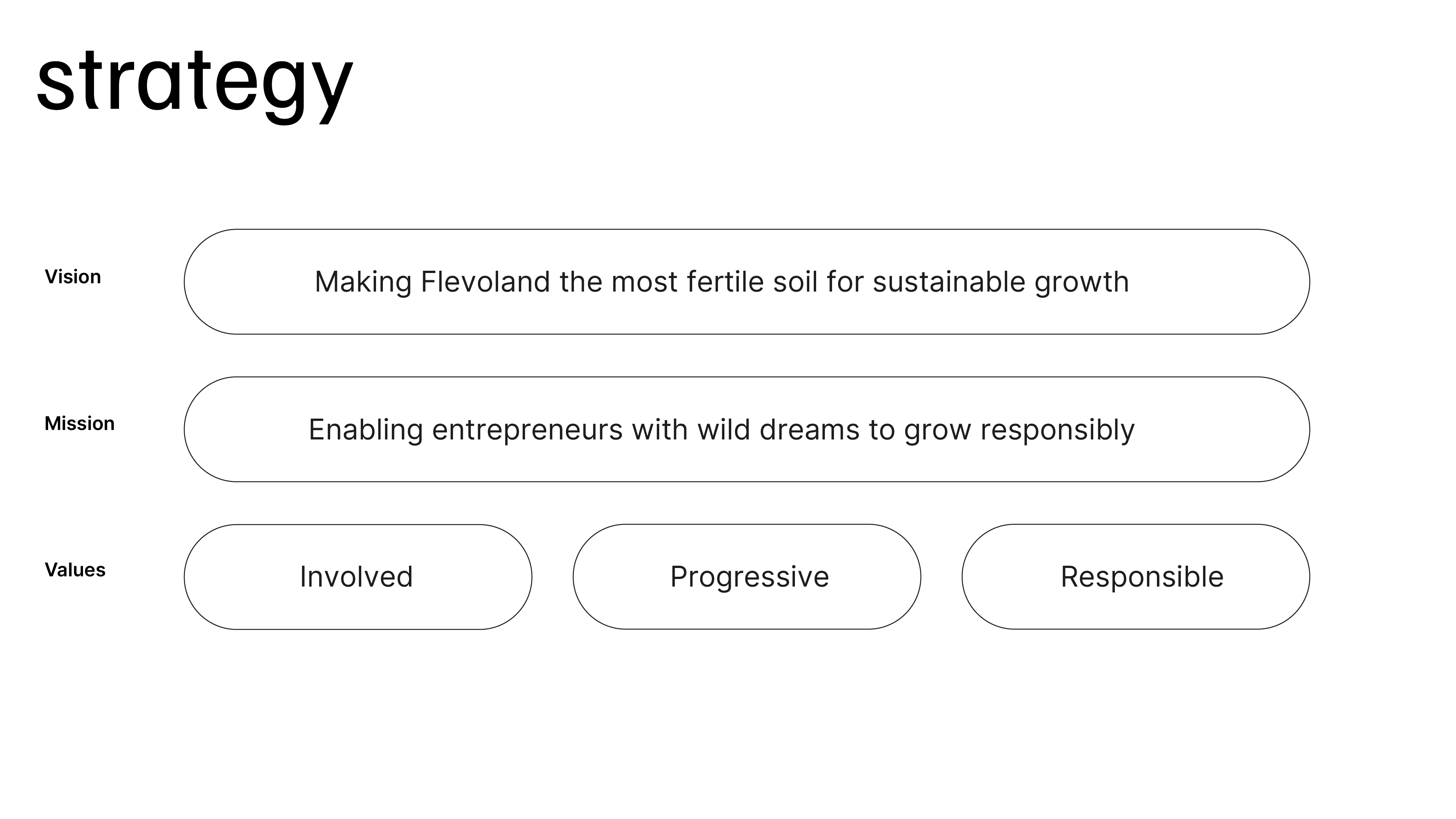Click the word 'Enabling' in mission statement
Image resolution: width=1456 pixels, height=819 pixels.
point(366,430)
